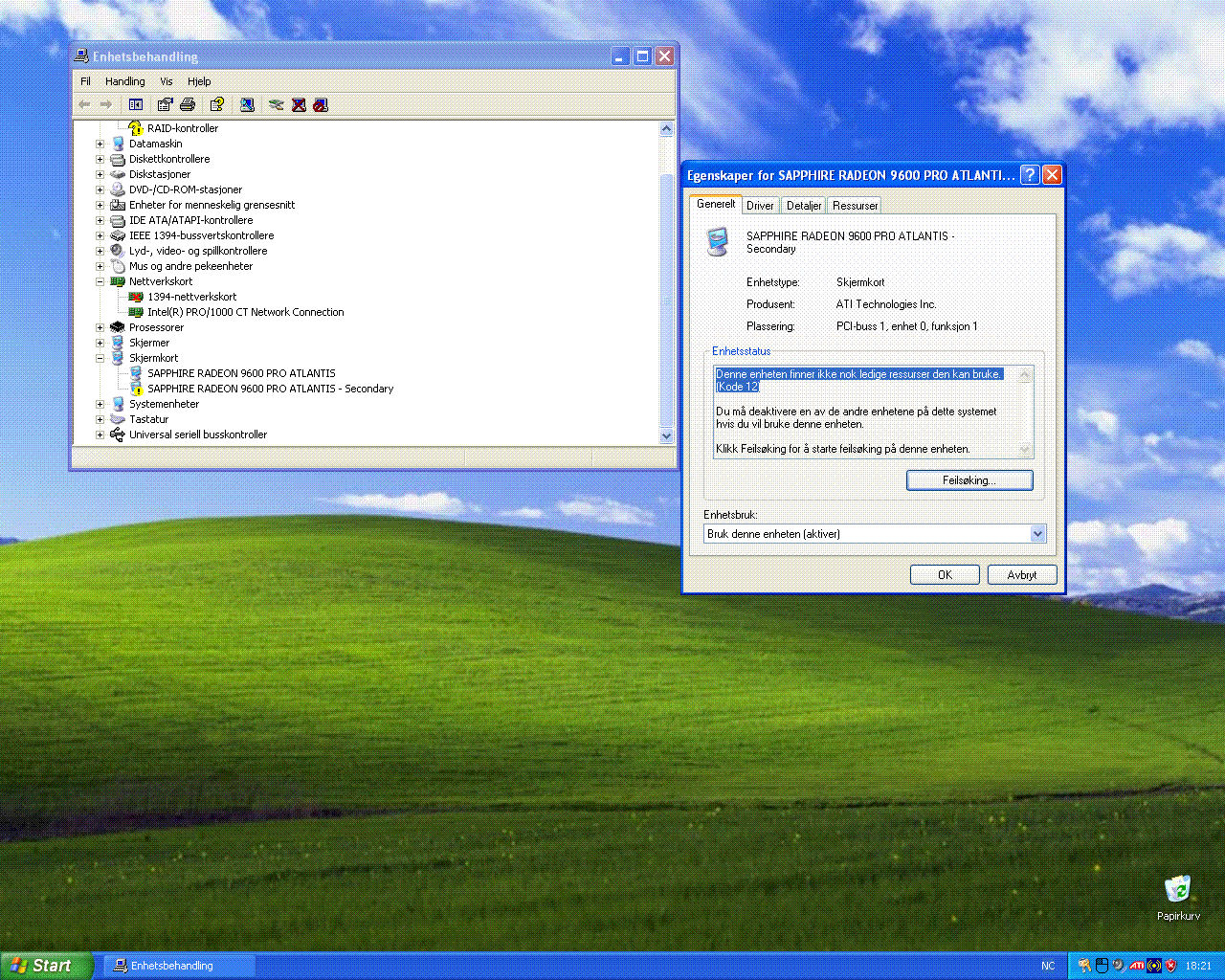Click the Back arrow in Enhetsbehandling toolbar

[x=84, y=105]
